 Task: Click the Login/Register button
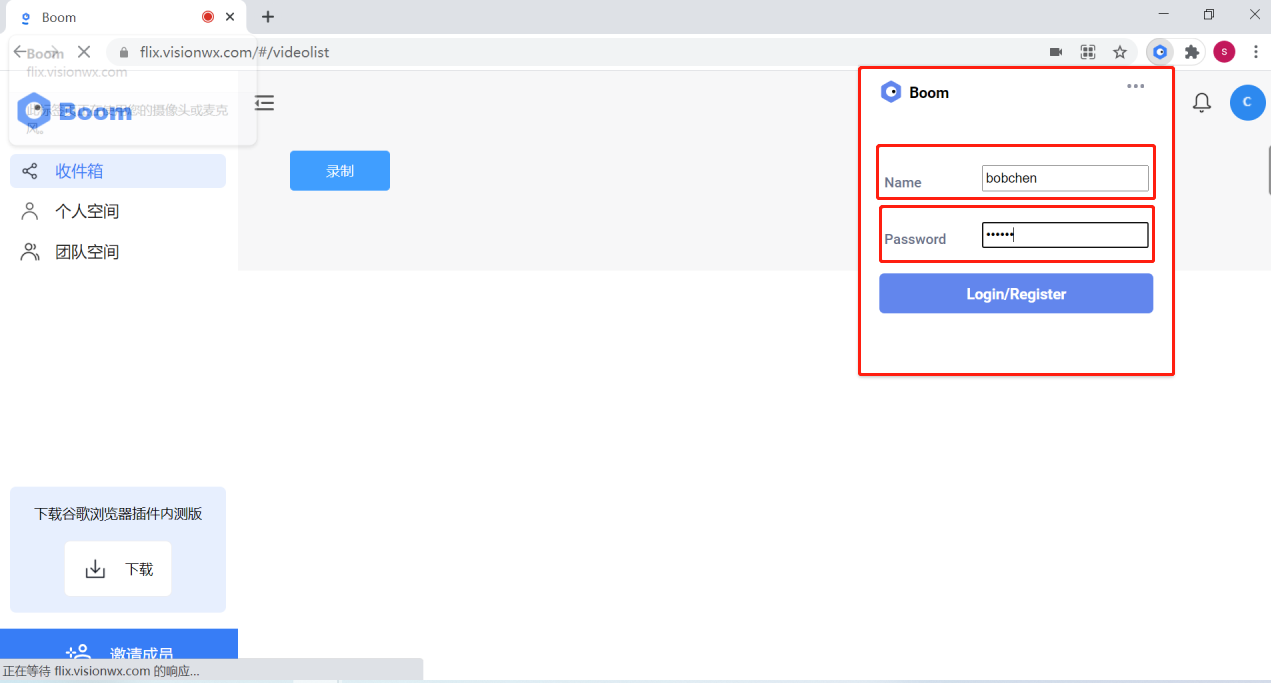[x=1016, y=294]
